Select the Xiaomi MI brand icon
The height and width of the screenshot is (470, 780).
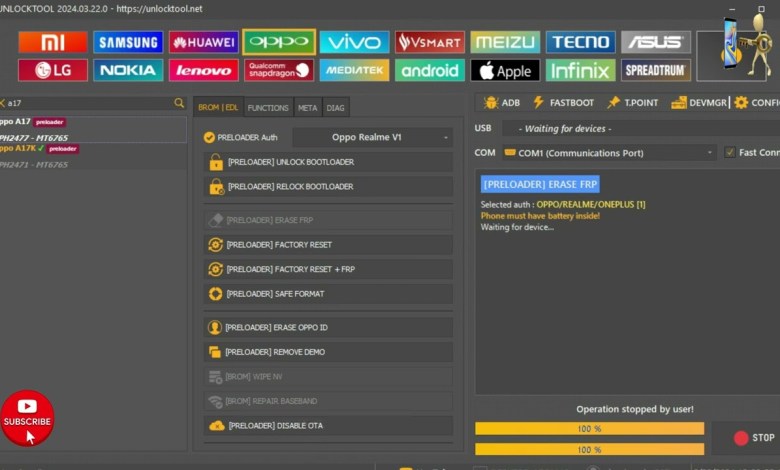pyautogui.click(x=53, y=42)
